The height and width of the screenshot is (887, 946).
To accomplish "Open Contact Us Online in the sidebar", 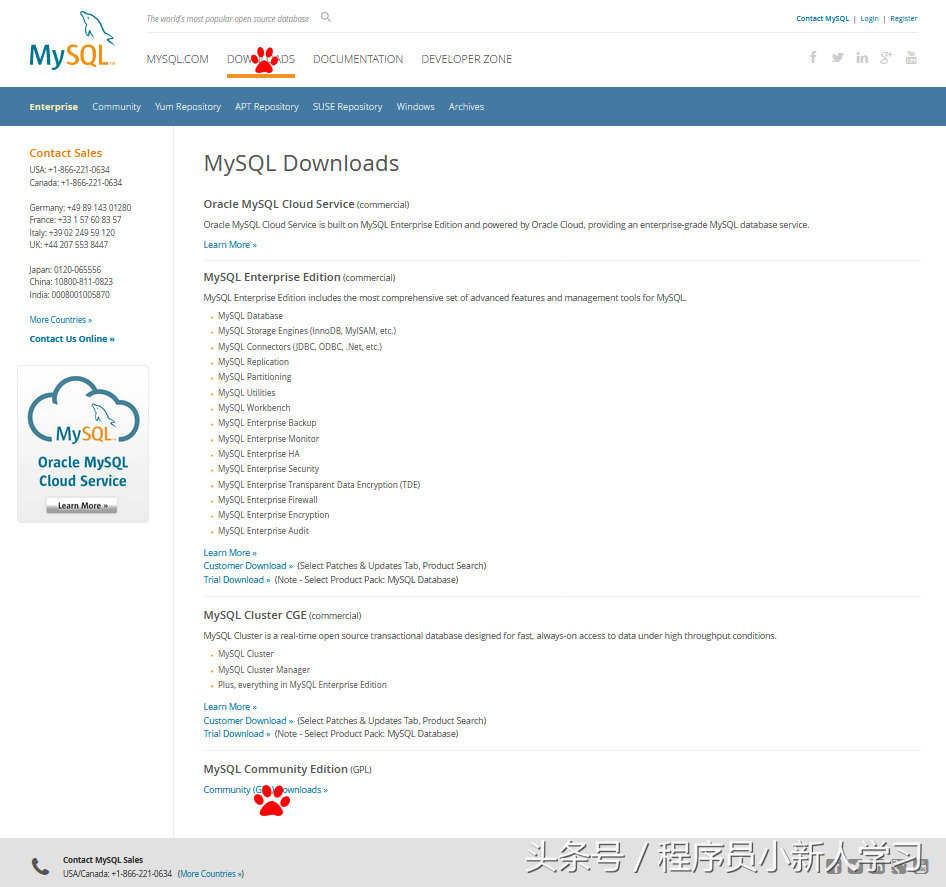I will 71,338.
